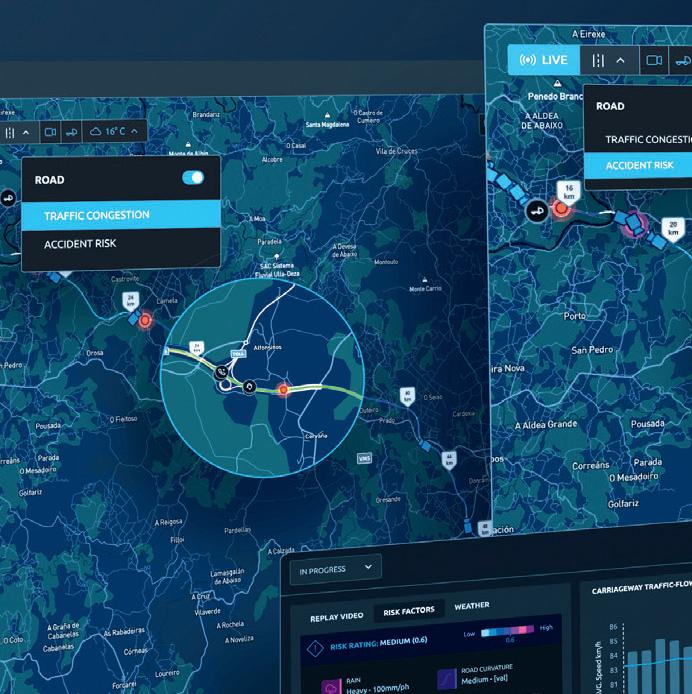The image size is (692, 694).
Task: Collapse road layers chevron in right map toolbar
Action: coord(620,60)
